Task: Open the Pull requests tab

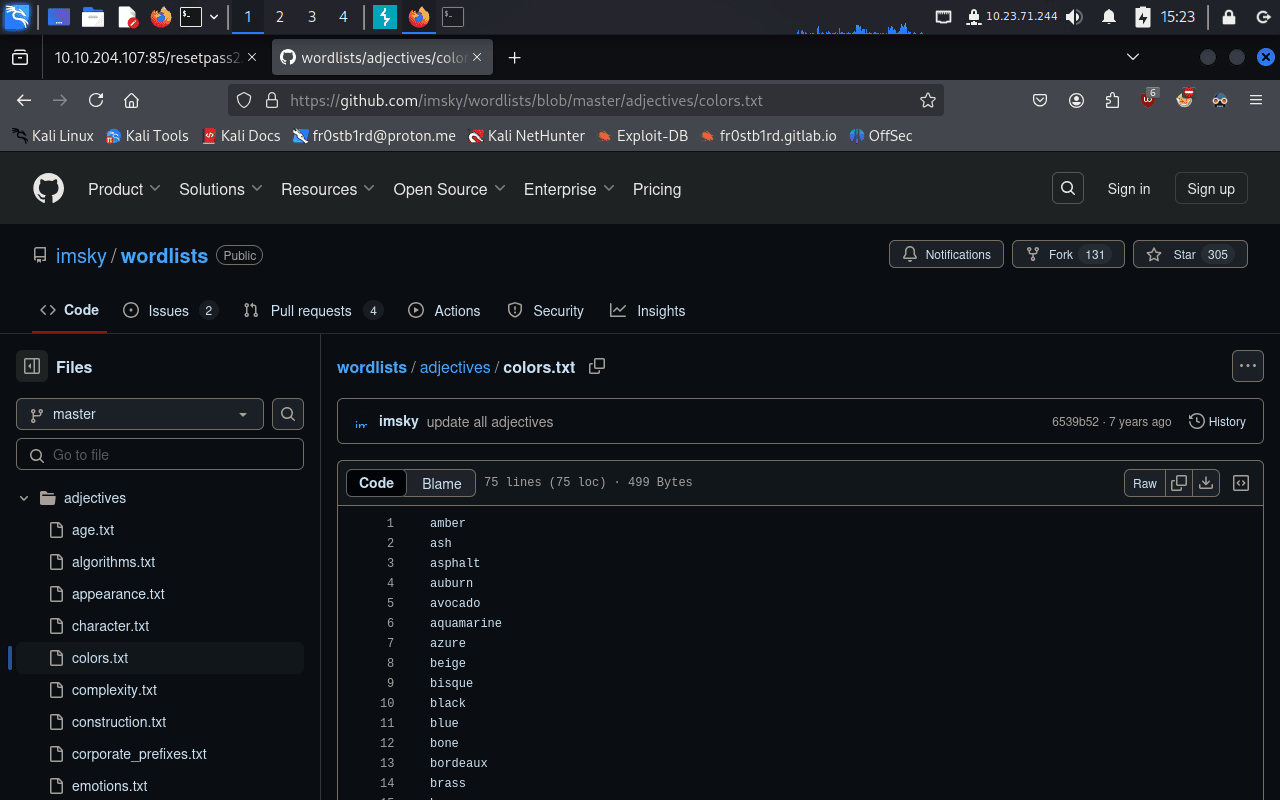Action: (x=311, y=311)
